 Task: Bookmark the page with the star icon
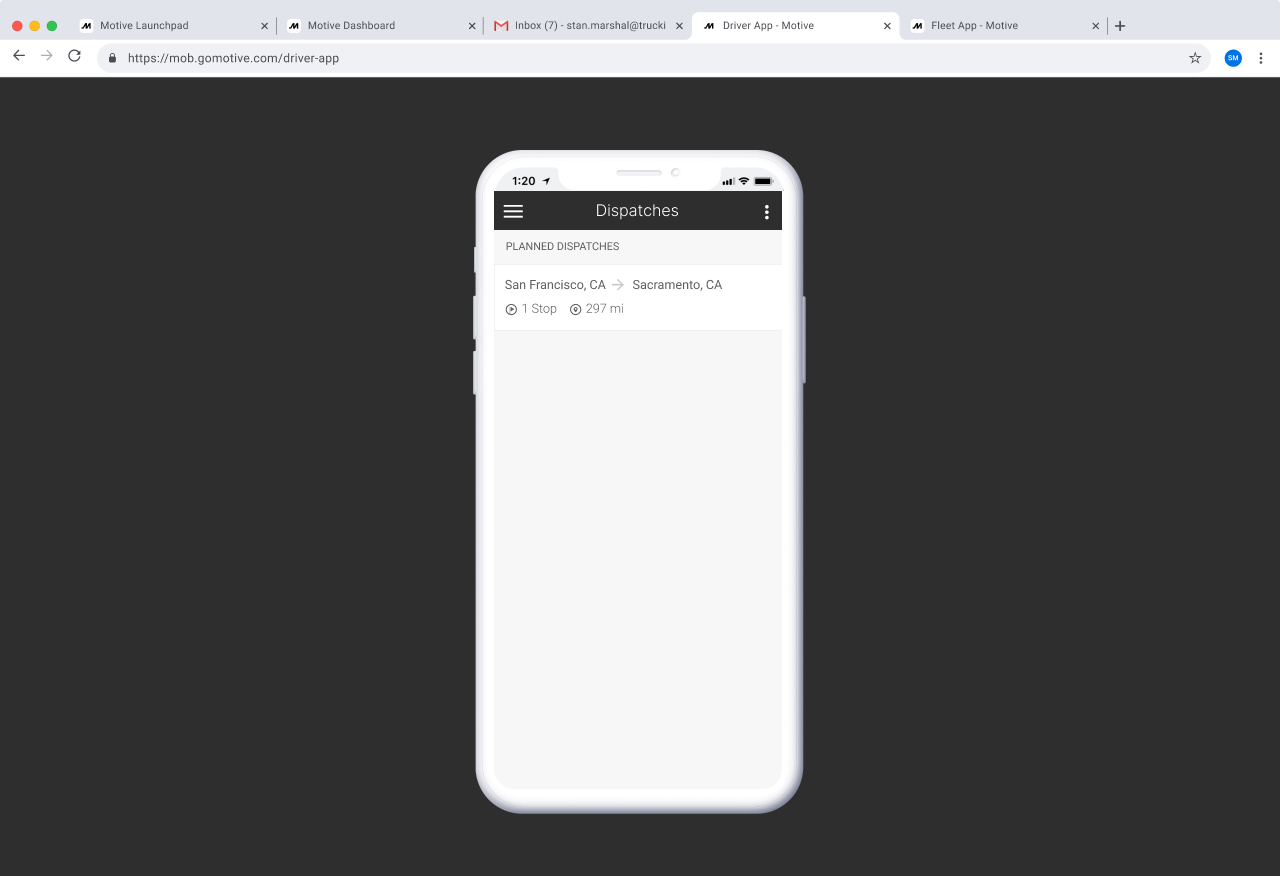[x=1195, y=58]
